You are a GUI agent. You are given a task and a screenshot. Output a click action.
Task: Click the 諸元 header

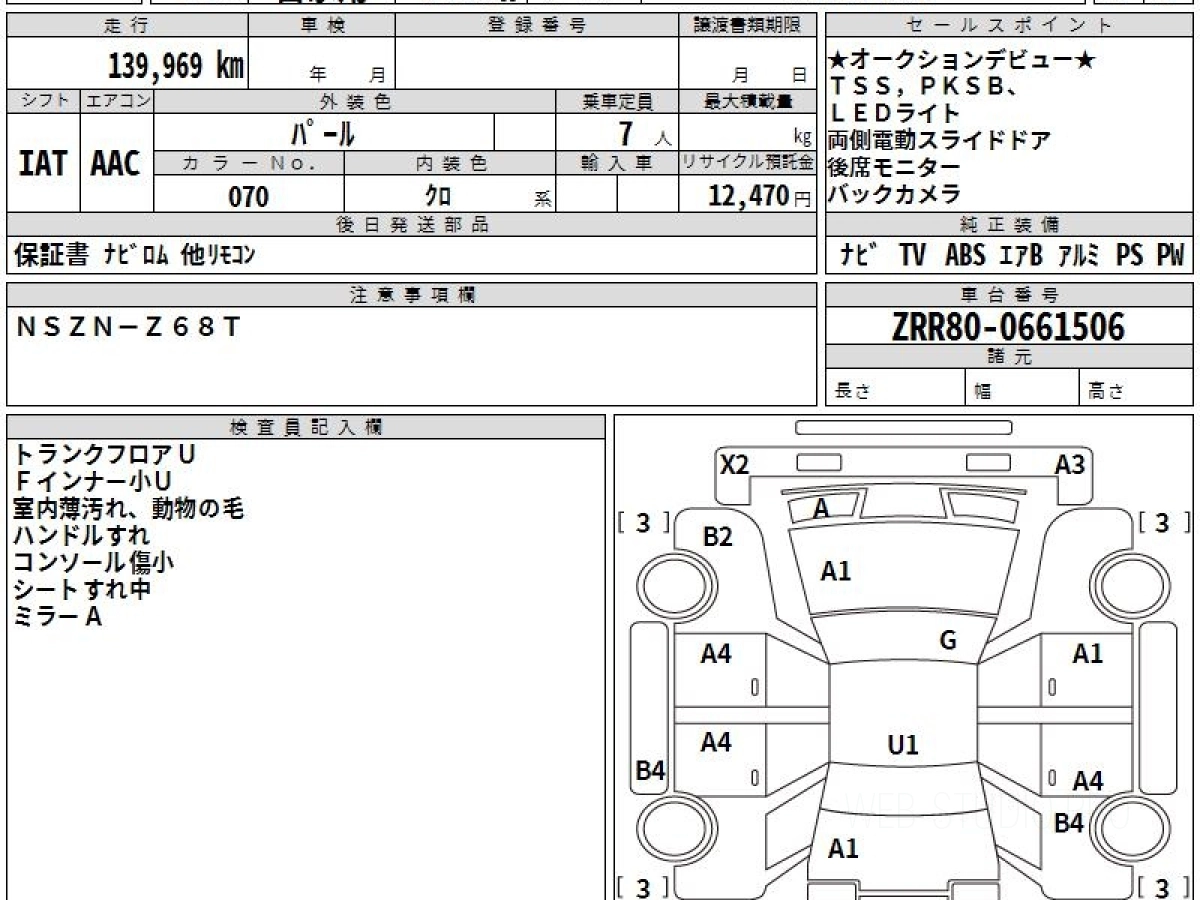[x=1009, y=356]
